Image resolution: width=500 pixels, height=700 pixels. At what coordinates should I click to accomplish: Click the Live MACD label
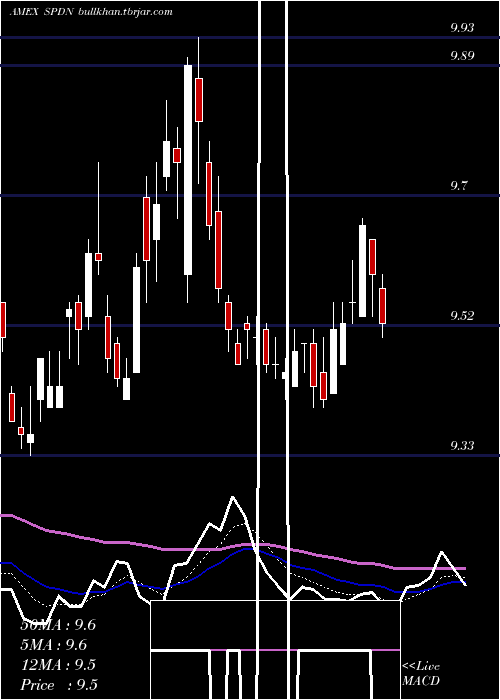421,673
